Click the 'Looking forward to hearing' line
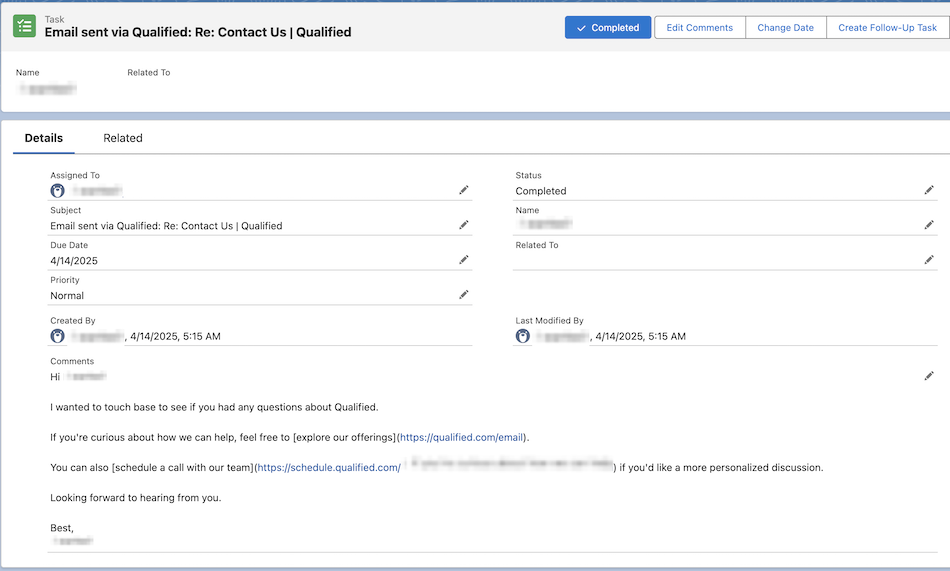 point(136,498)
